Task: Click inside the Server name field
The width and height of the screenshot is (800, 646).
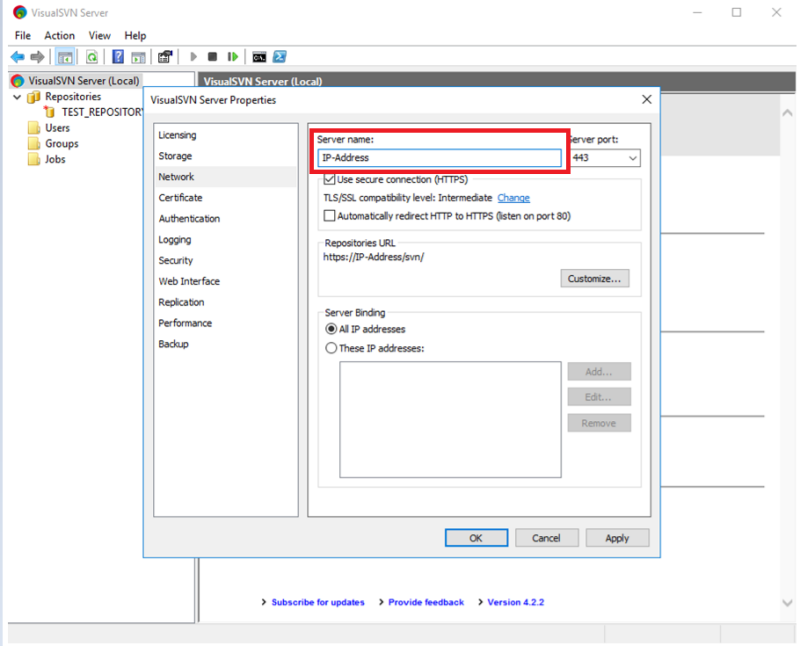Action: pos(440,157)
